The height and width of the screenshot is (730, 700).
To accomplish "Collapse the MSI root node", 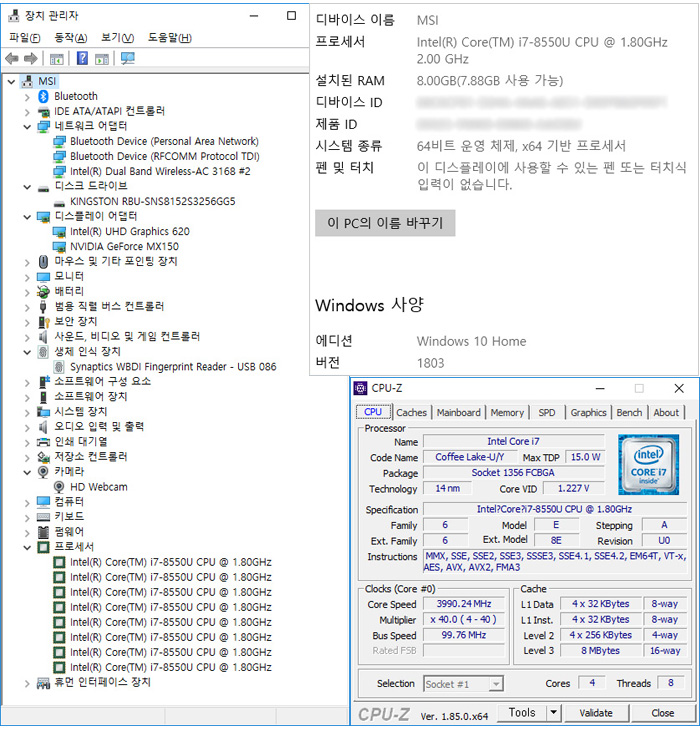I will pos(12,82).
